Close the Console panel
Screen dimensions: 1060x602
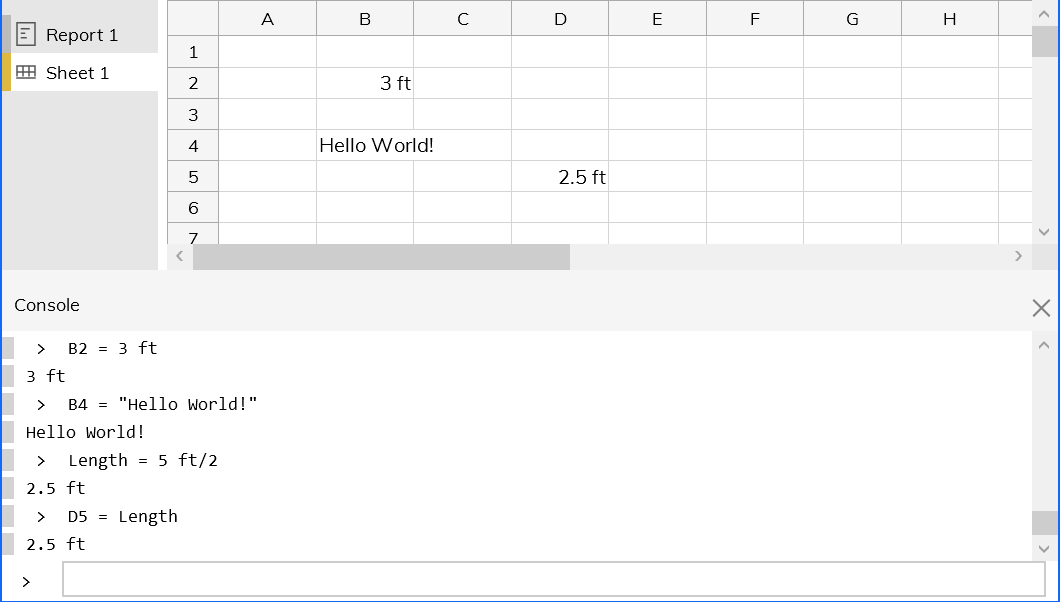(x=1041, y=308)
